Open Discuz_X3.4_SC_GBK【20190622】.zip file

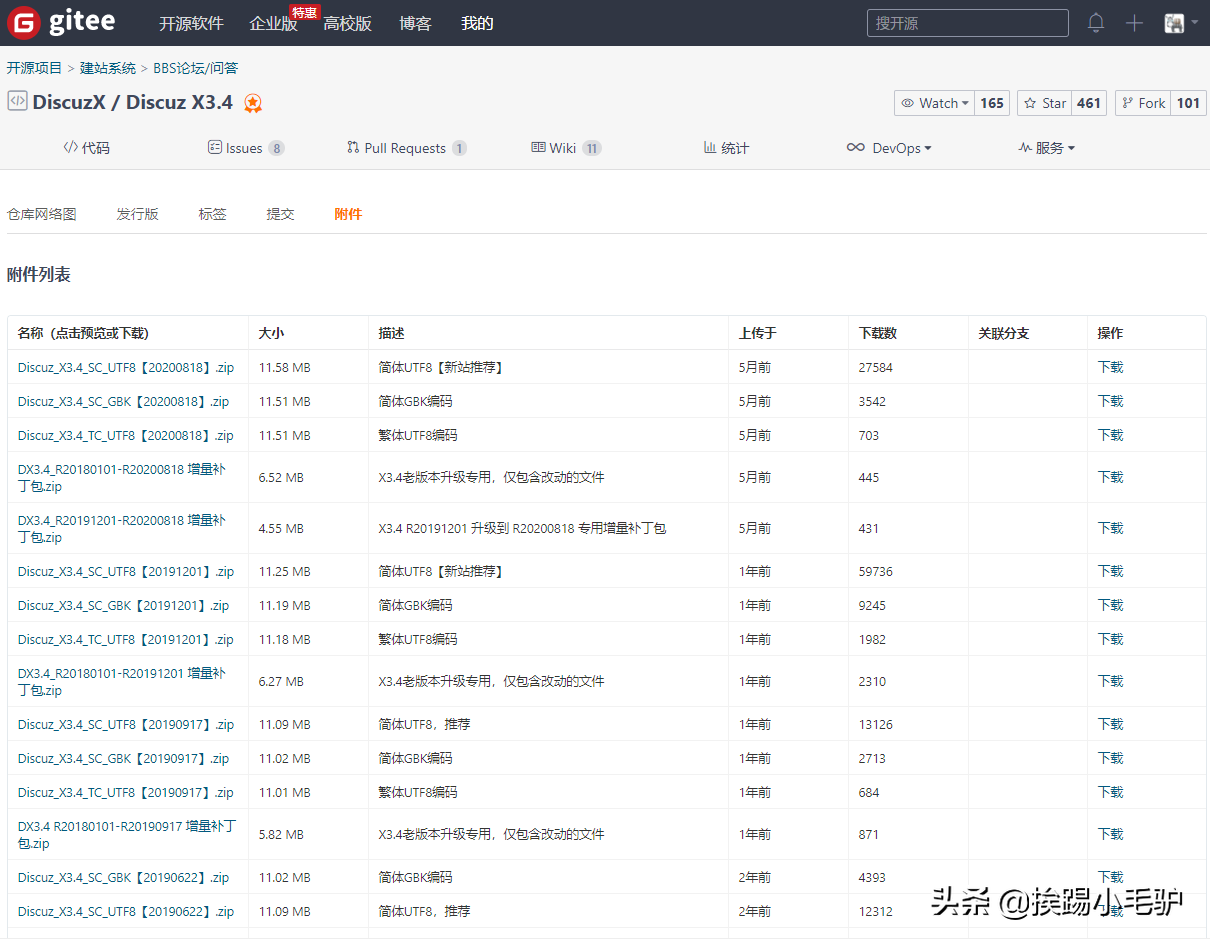(123, 877)
